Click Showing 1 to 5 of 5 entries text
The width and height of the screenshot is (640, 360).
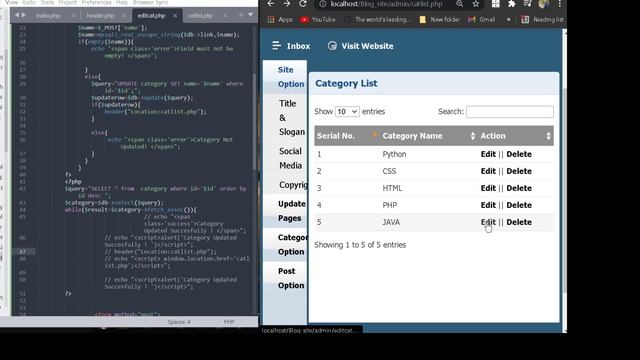click(x=360, y=245)
